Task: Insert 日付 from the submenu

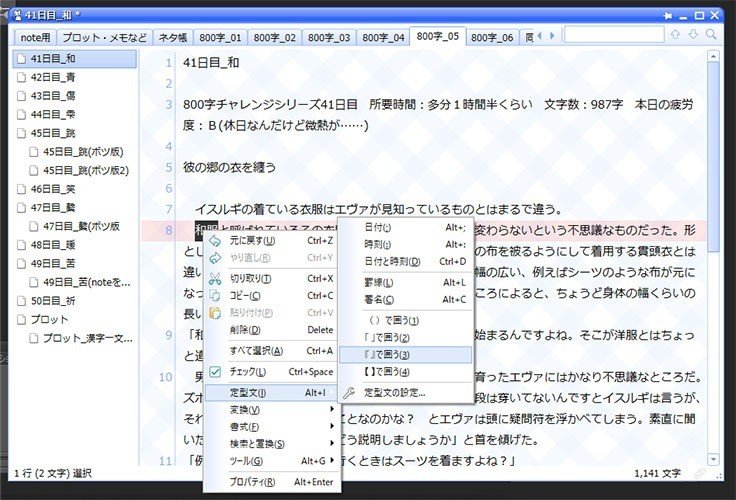Action: point(406,228)
